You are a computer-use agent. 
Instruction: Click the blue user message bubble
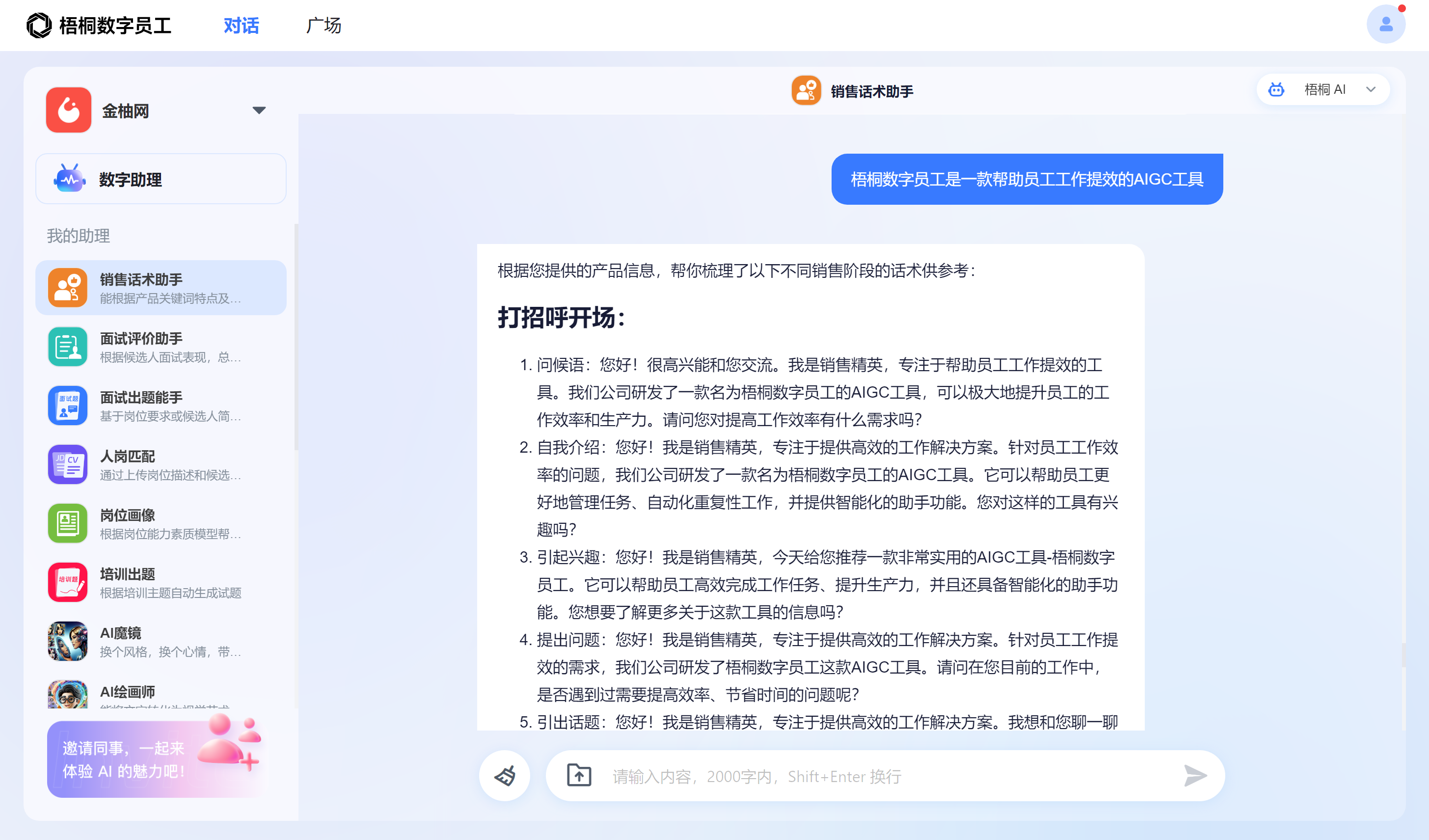[1026, 179]
